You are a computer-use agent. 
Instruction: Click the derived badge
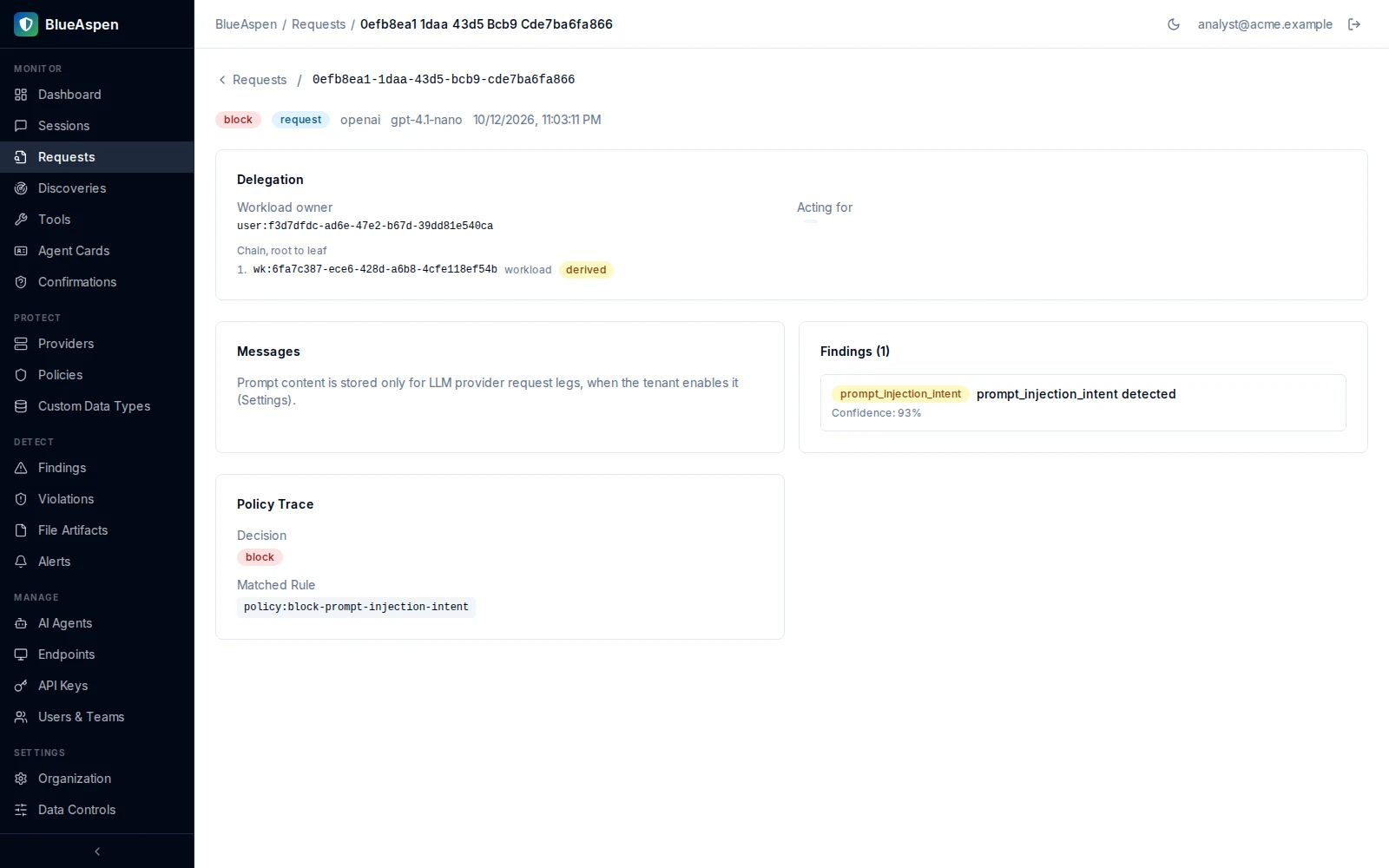[x=586, y=270]
